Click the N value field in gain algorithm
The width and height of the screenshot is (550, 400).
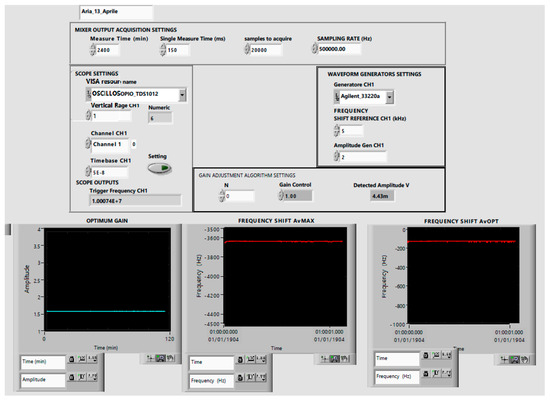pyautogui.click(x=239, y=196)
